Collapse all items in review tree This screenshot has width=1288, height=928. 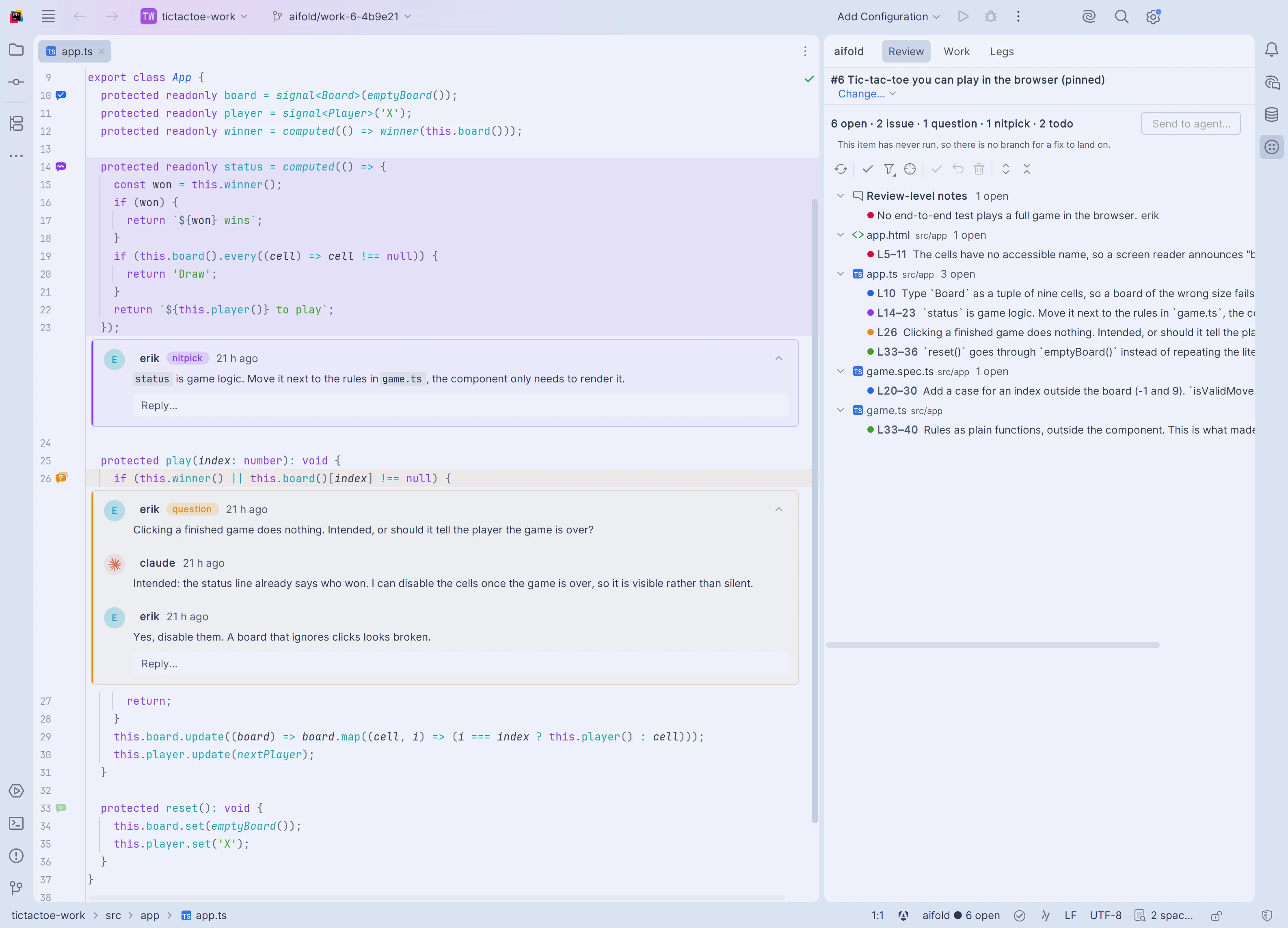pyautogui.click(x=1027, y=169)
